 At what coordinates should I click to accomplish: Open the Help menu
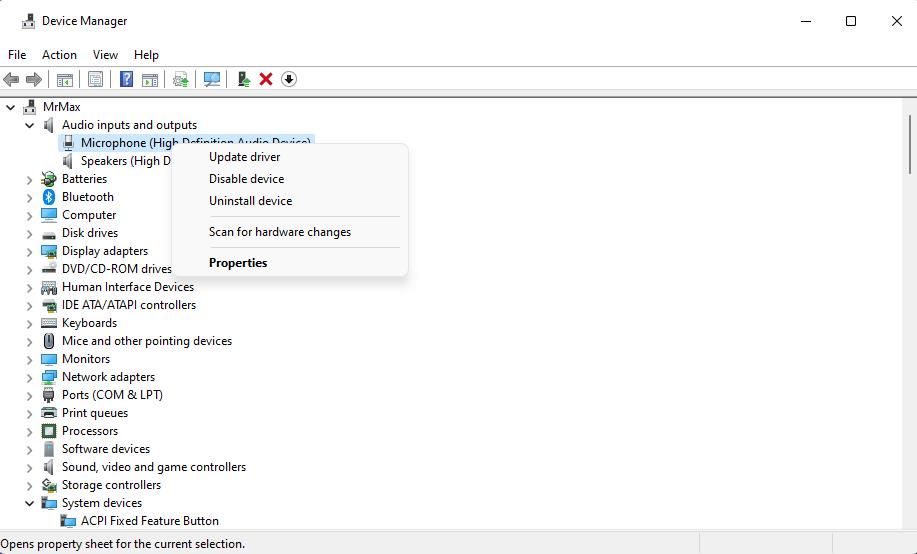coord(146,54)
